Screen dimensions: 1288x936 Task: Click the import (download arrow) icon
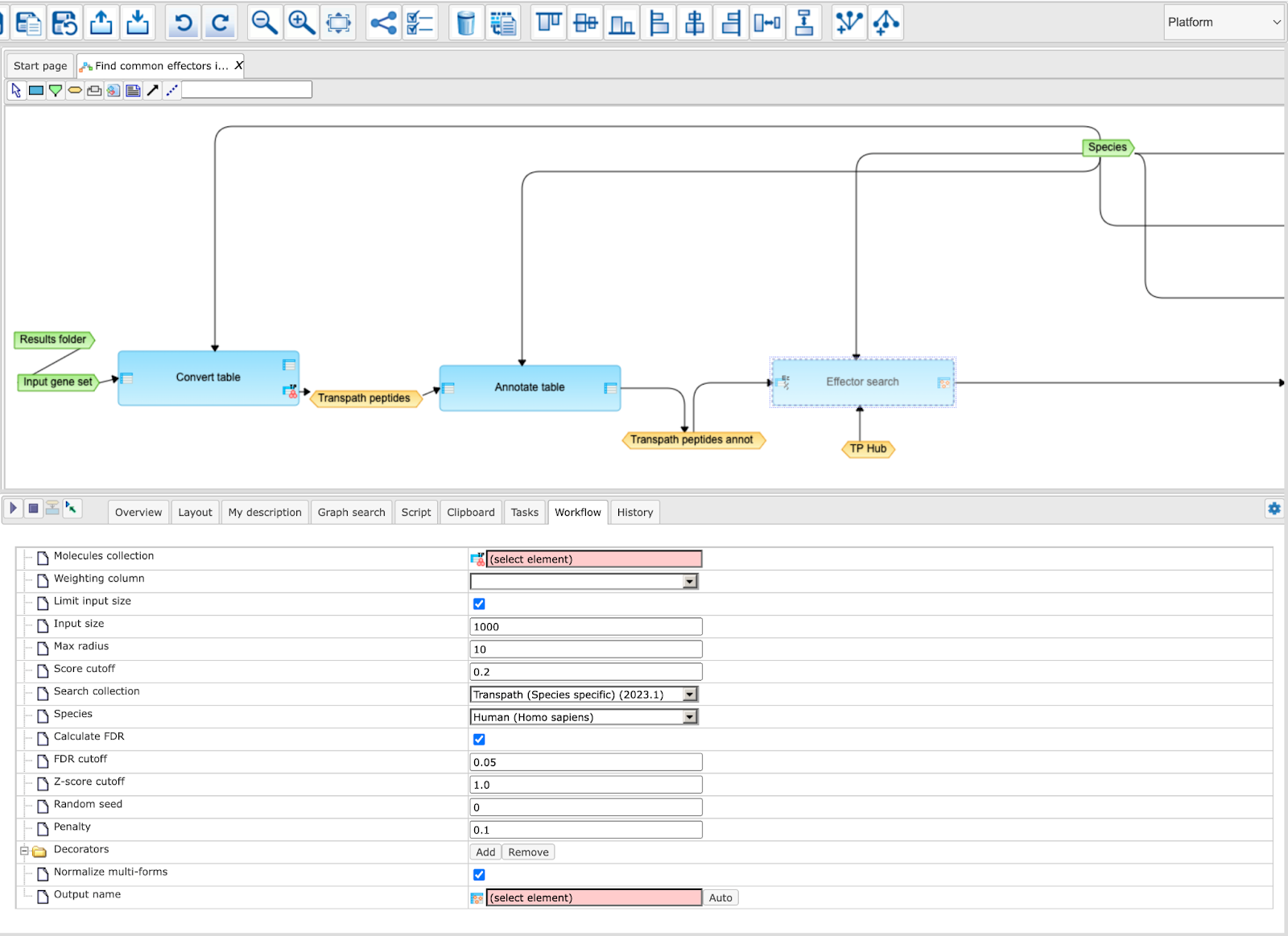(x=138, y=23)
